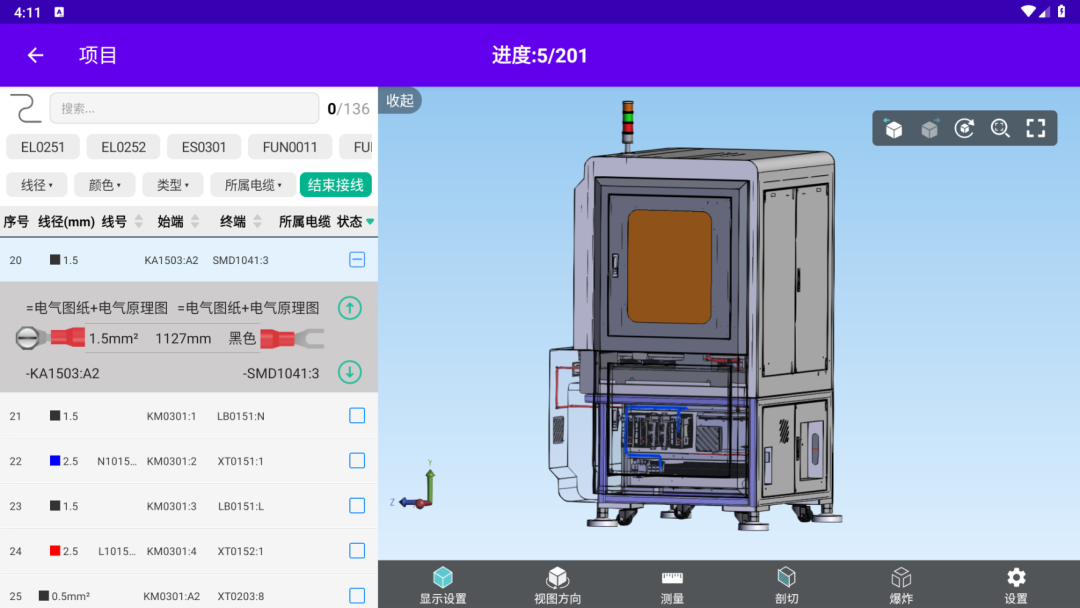Go to previous wire with up arrow
The height and width of the screenshot is (608, 1080).
pos(350,308)
